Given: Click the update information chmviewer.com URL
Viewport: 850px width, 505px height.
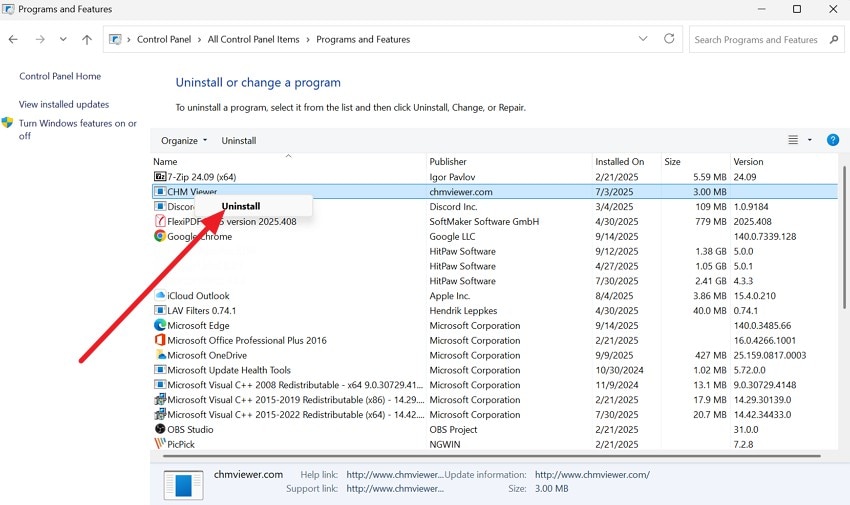Looking at the screenshot, I should tap(592, 475).
